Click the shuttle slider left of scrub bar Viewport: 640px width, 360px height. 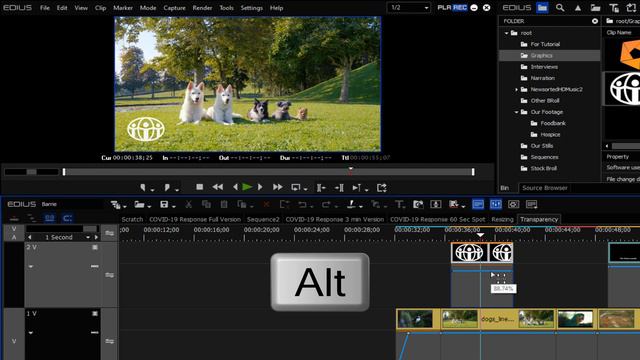tap(31, 172)
